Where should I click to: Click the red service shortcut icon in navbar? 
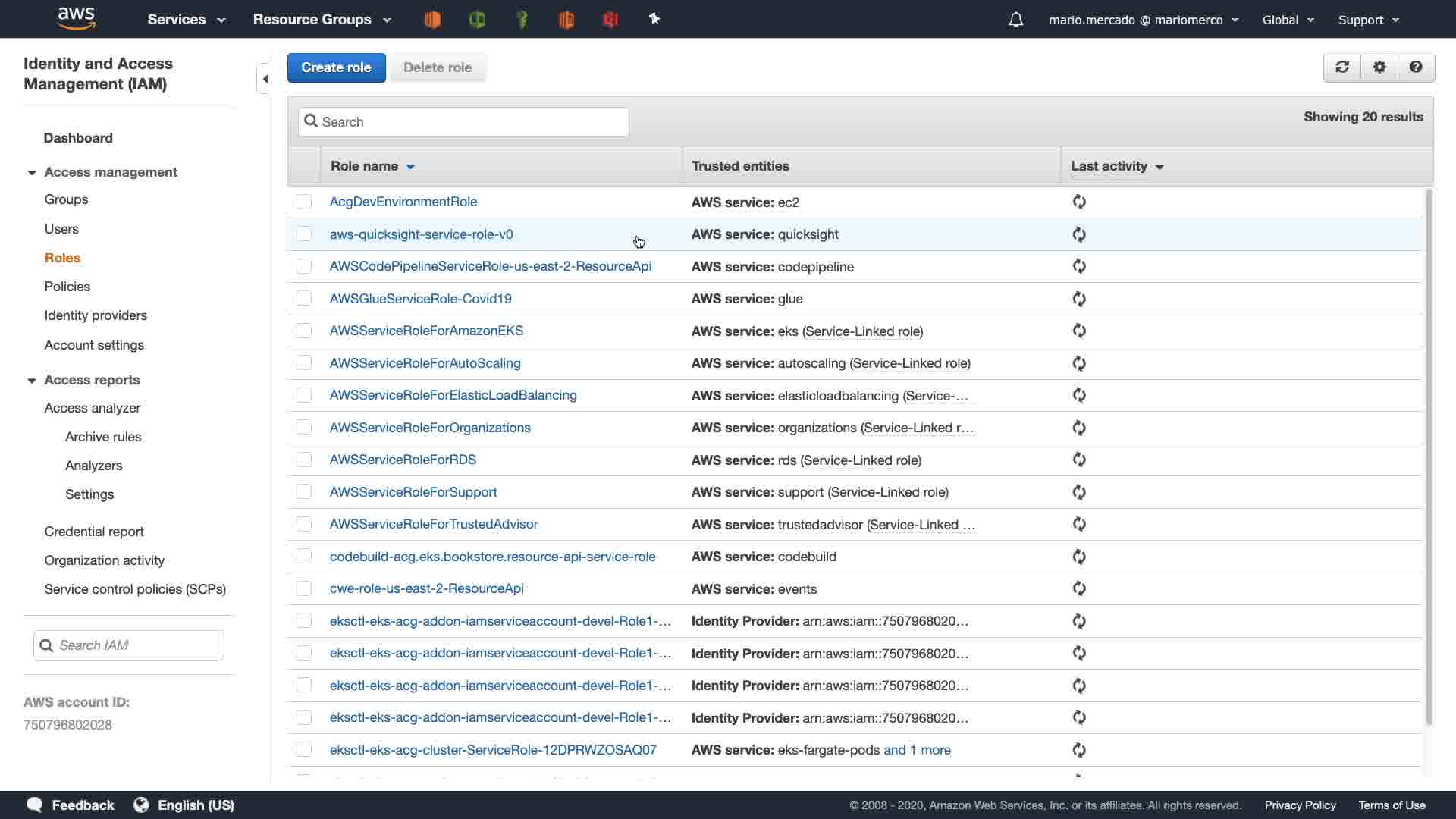coord(610,20)
